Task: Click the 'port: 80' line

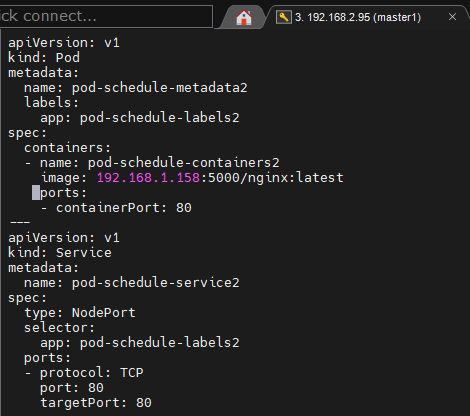Action: coord(72,388)
